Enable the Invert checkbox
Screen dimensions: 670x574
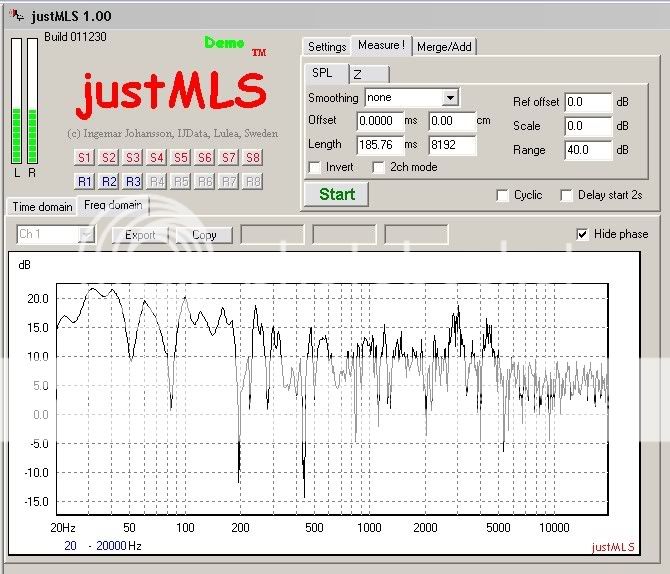[x=316, y=167]
